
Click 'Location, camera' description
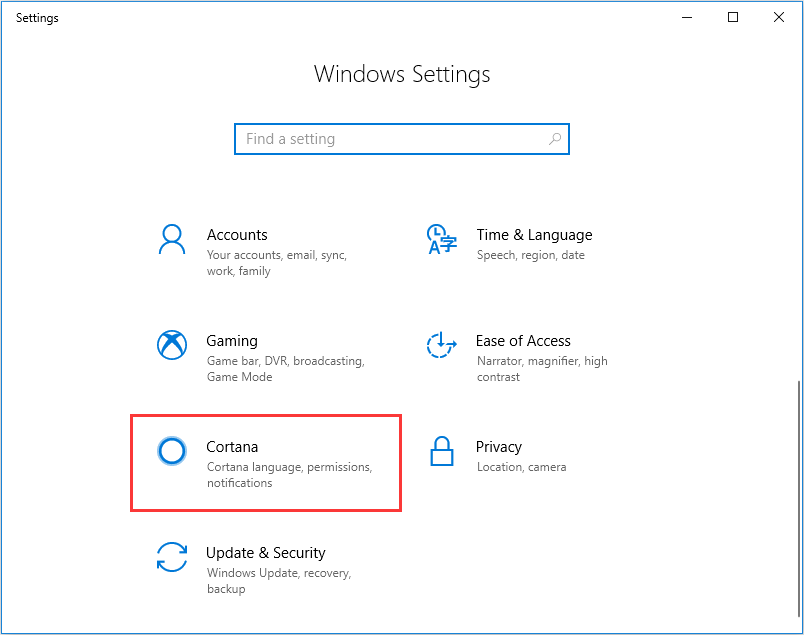(521, 467)
